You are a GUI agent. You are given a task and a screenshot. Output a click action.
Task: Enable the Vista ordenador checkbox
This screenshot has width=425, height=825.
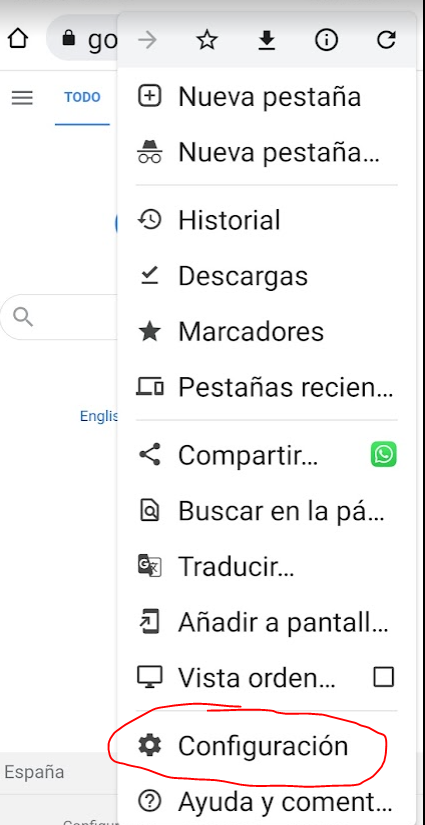coord(383,677)
